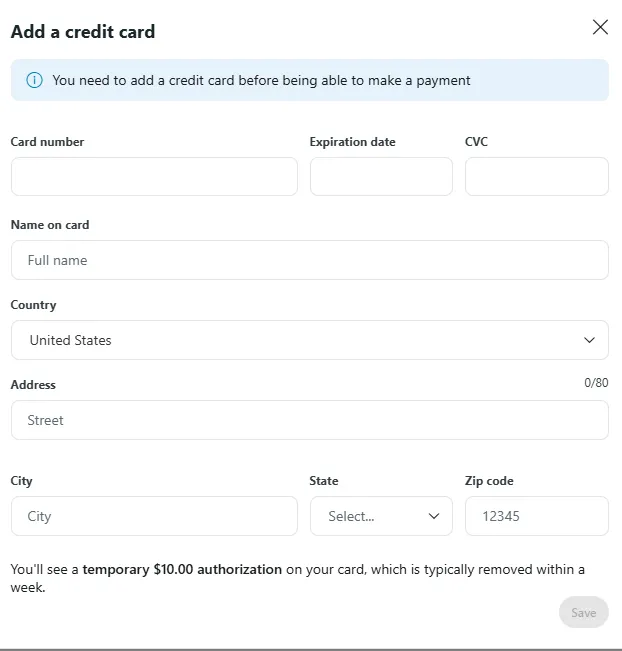622x651 pixels.
Task: Click the Zip code field showing 12345
Action: 536,516
